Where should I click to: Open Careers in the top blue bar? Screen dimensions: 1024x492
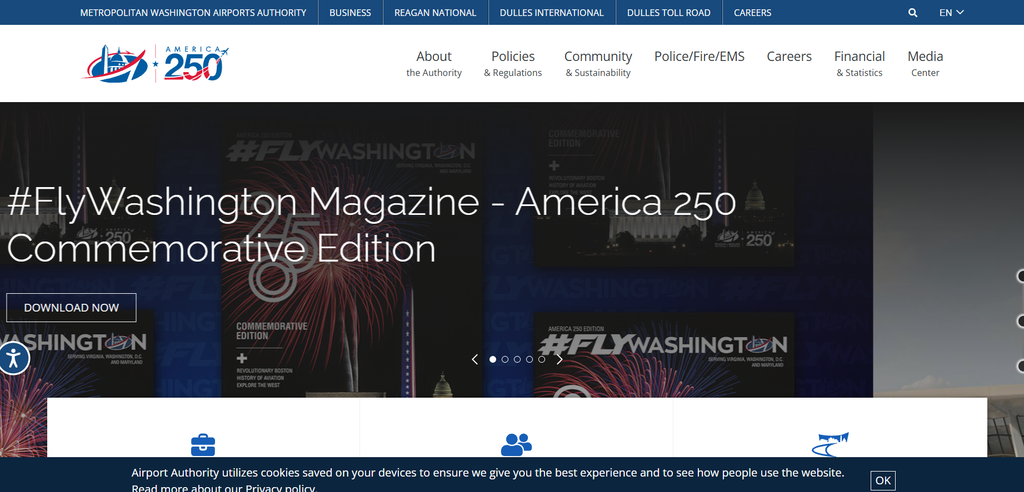pyautogui.click(x=752, y=12)
